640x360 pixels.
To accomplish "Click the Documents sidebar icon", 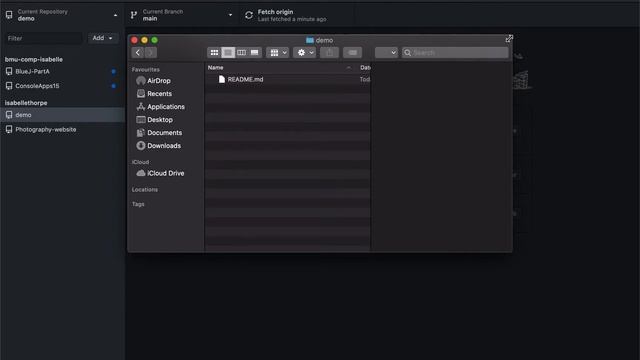I will coord(141,133).
